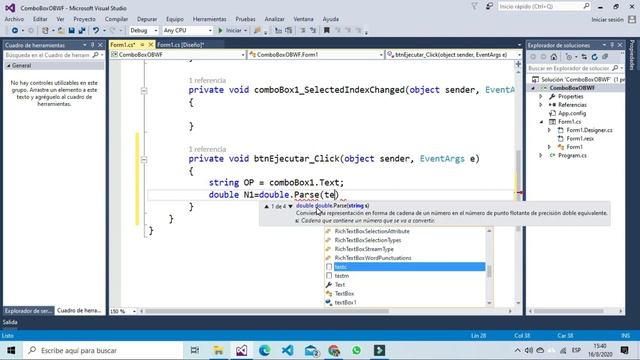This screenshot has width=640, height=360.
Task: Collapse the btnEjecutar_Click method outline
Action: tap(144, 160)
